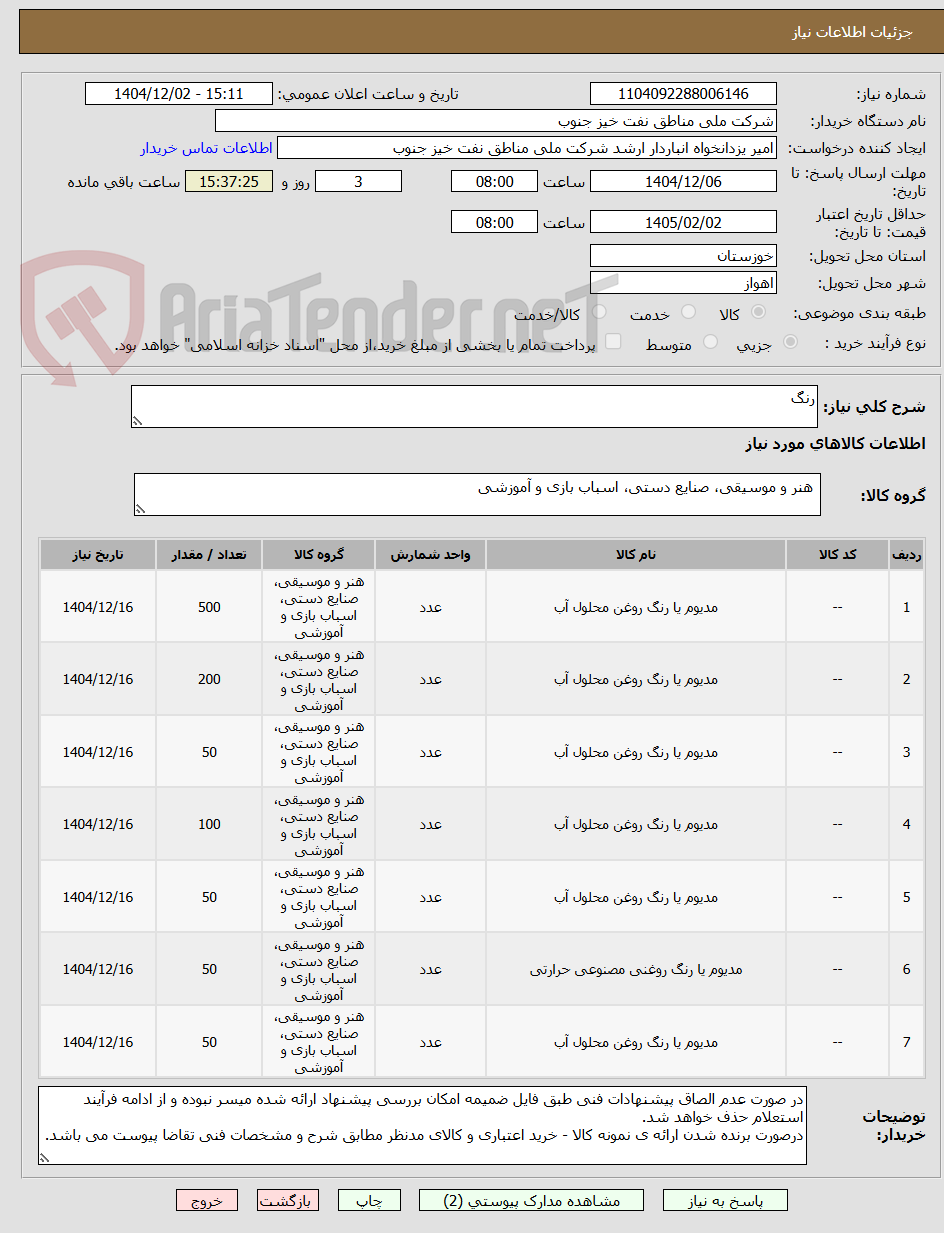
Task: Select the خدمت radio button
Action: (x=688, y=313)
